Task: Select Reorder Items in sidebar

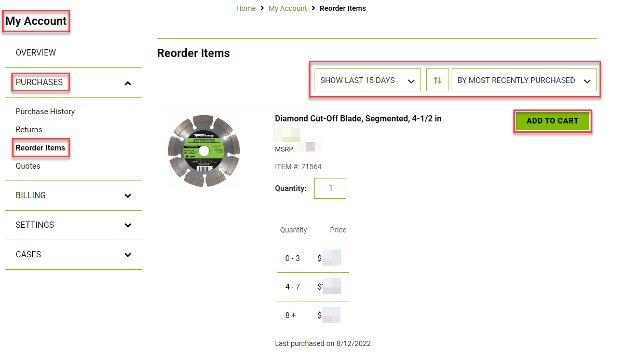Action: [40, 148]
